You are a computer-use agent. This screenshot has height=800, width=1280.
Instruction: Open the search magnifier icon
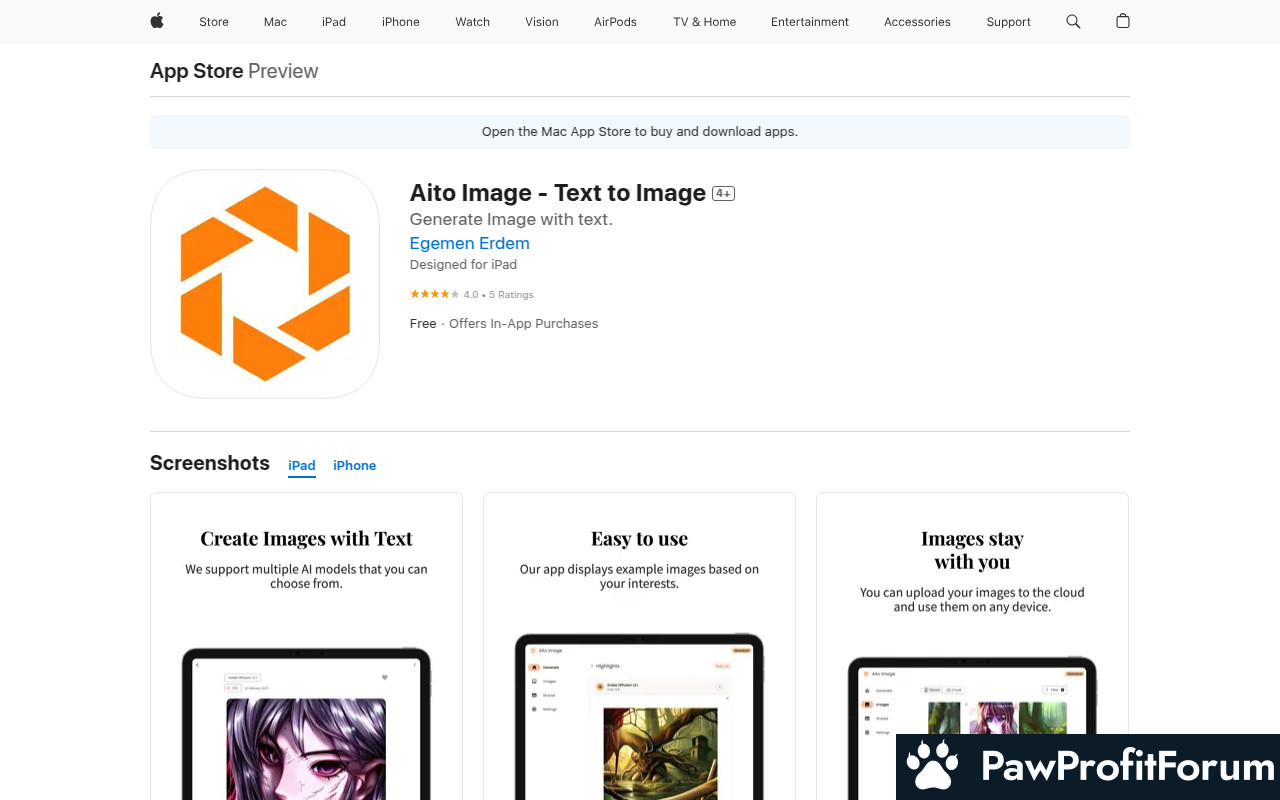click(x=1073, y=21)
